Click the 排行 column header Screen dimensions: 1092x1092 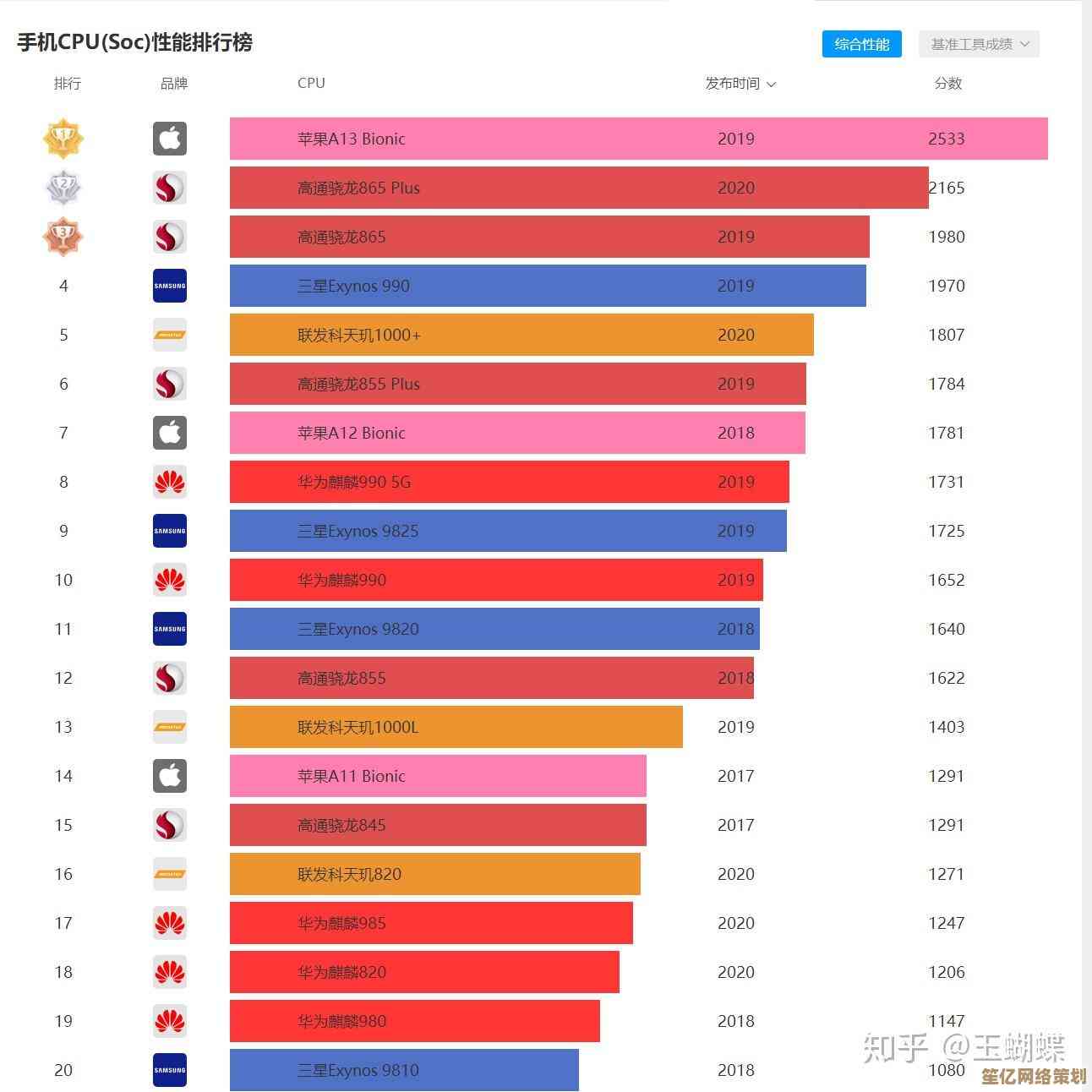tap(68, 84)
